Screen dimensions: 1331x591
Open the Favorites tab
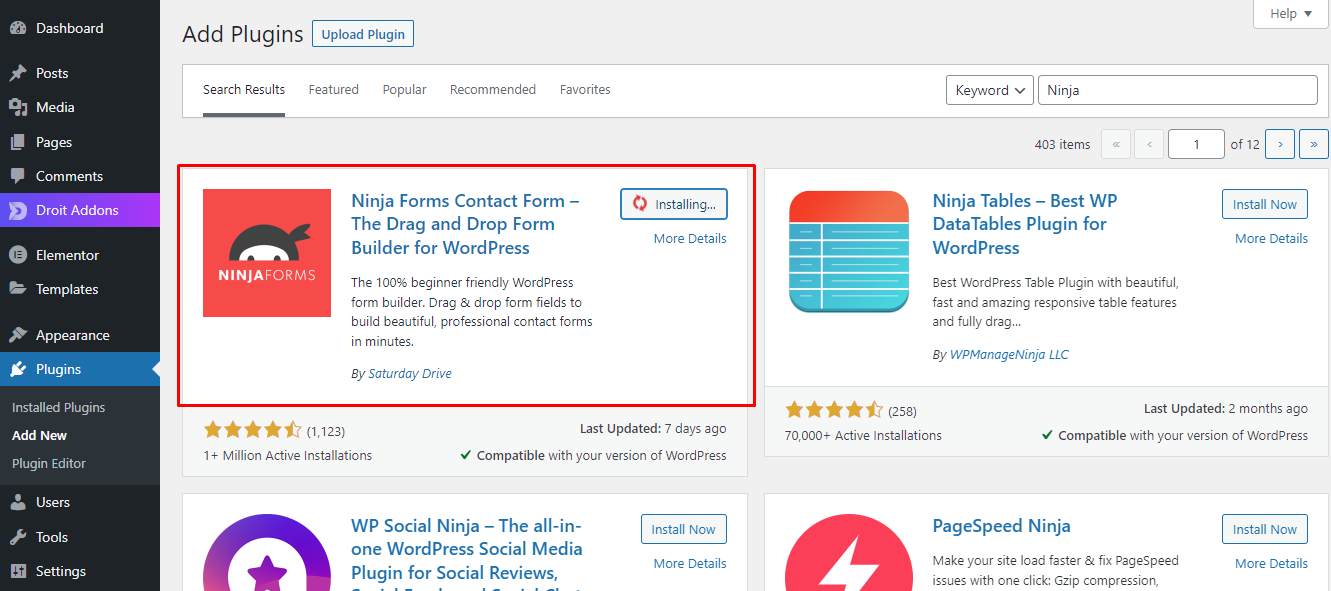585,90
